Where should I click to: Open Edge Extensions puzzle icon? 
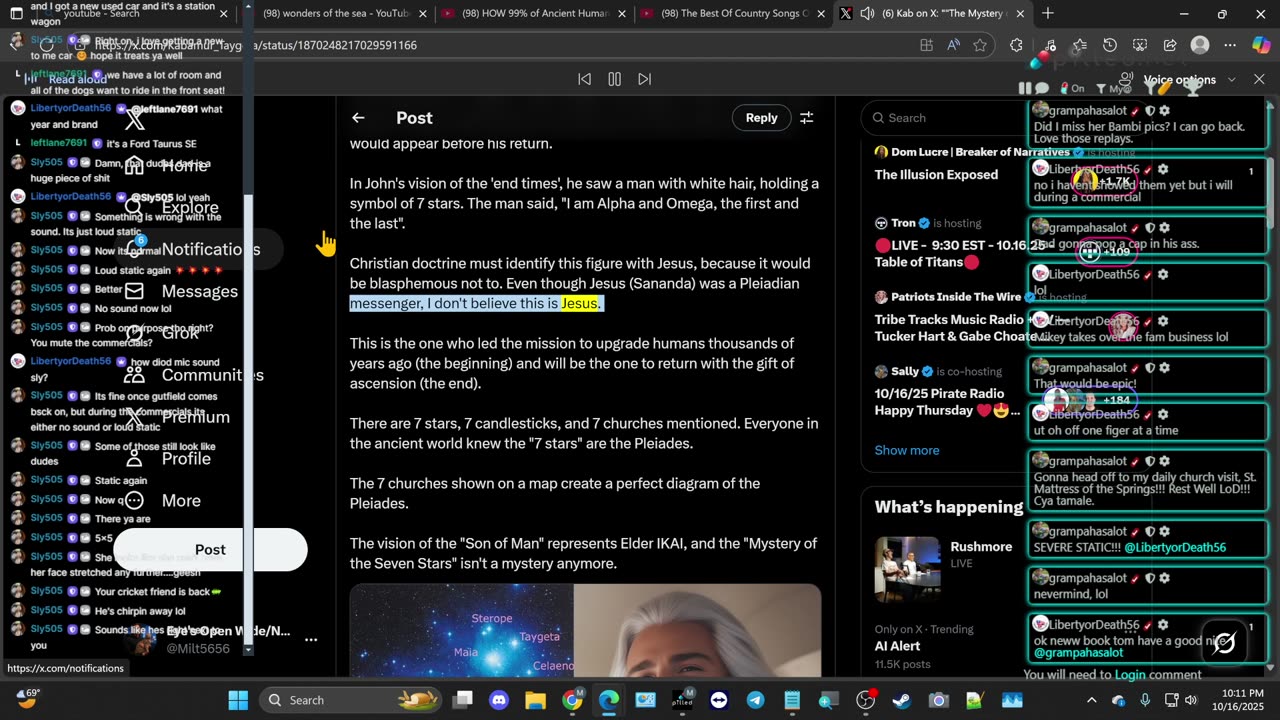(1017, 45)
